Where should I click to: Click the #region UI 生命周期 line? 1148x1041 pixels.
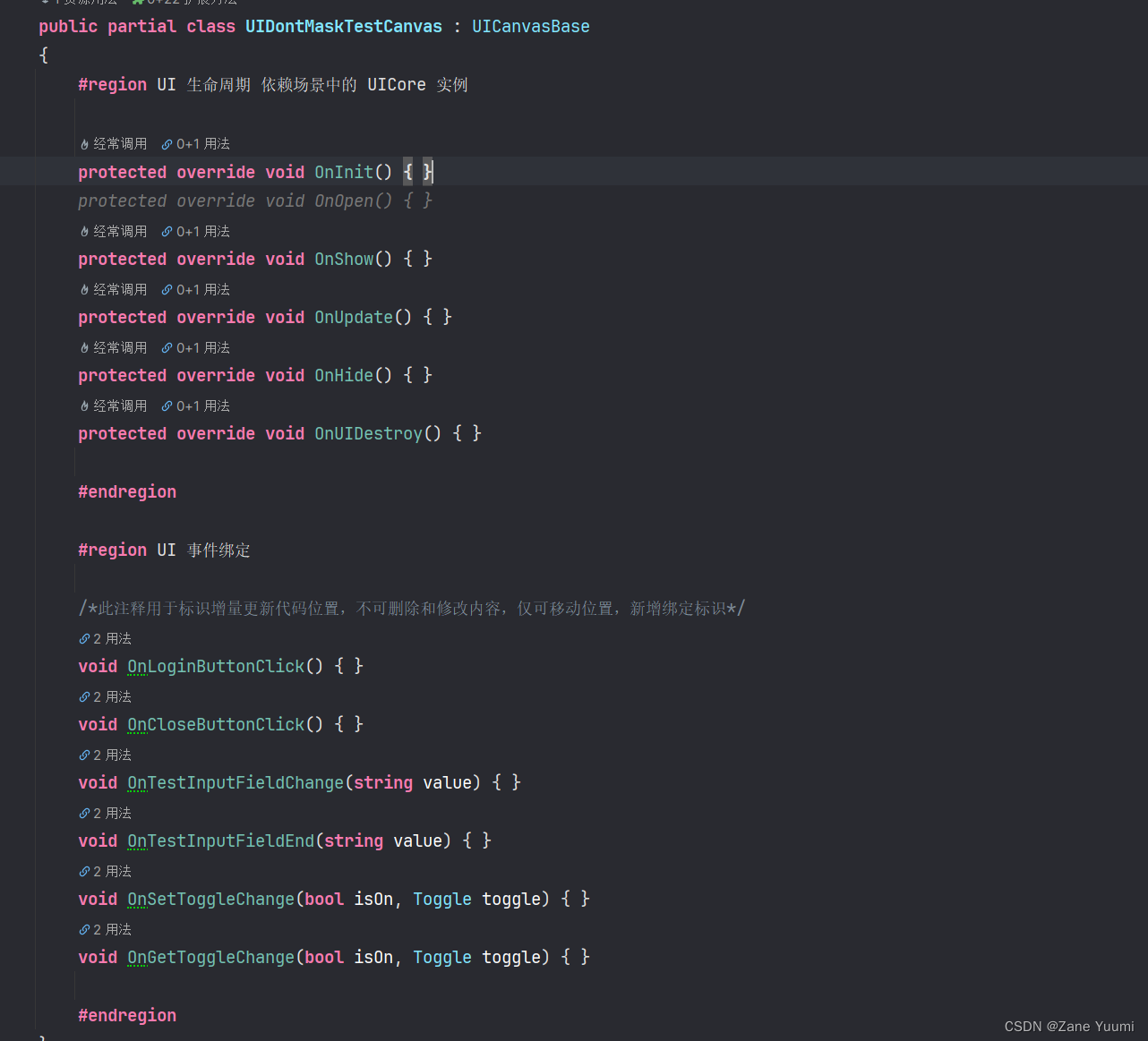coord(273,85)
